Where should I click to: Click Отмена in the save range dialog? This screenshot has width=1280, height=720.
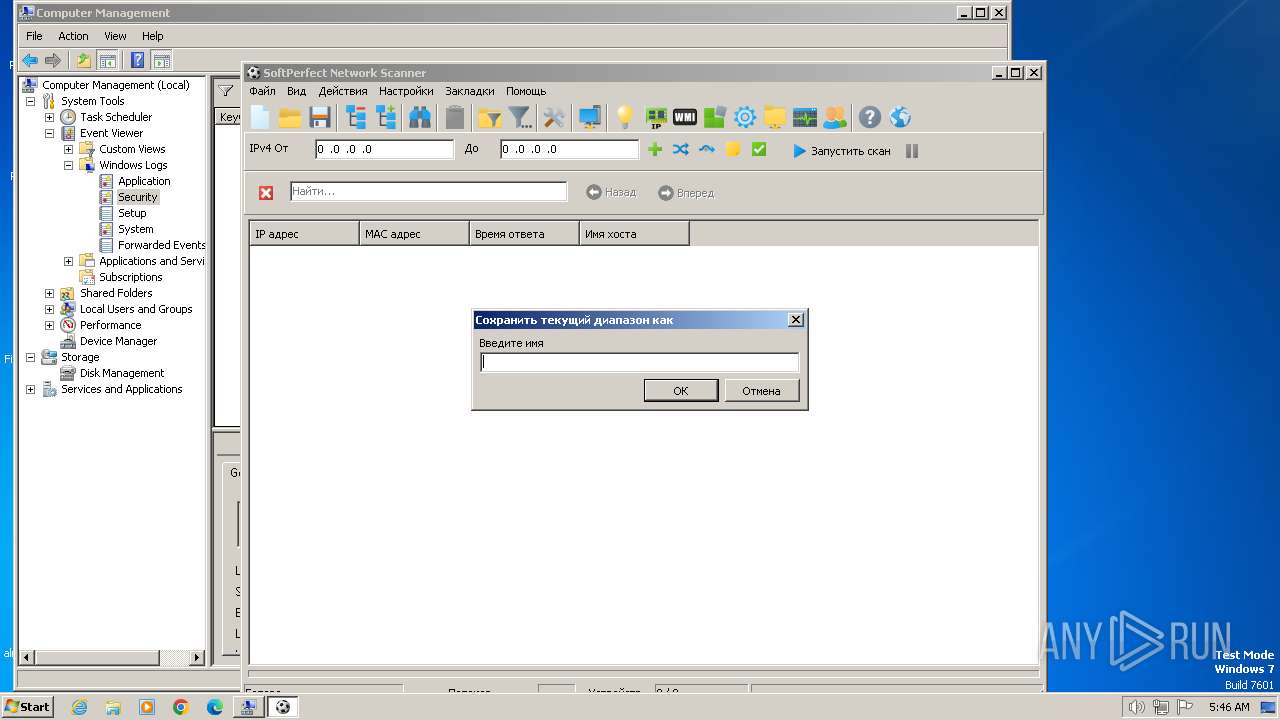[x=761, y=391]
